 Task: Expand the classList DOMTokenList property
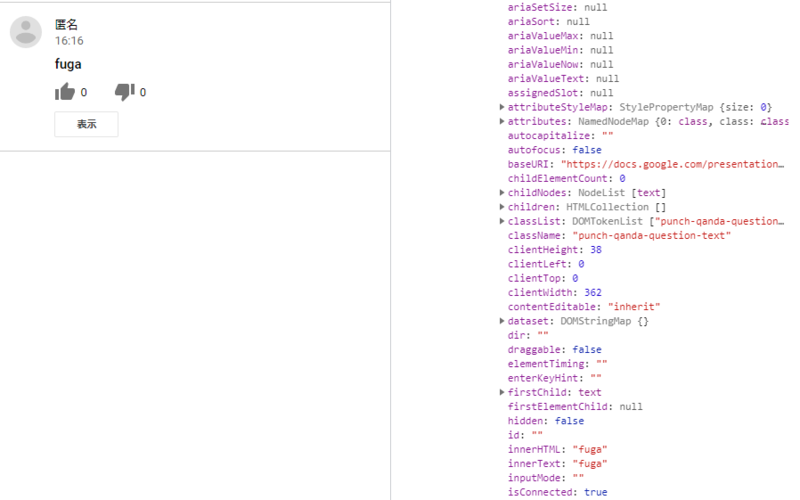point(502,221)
